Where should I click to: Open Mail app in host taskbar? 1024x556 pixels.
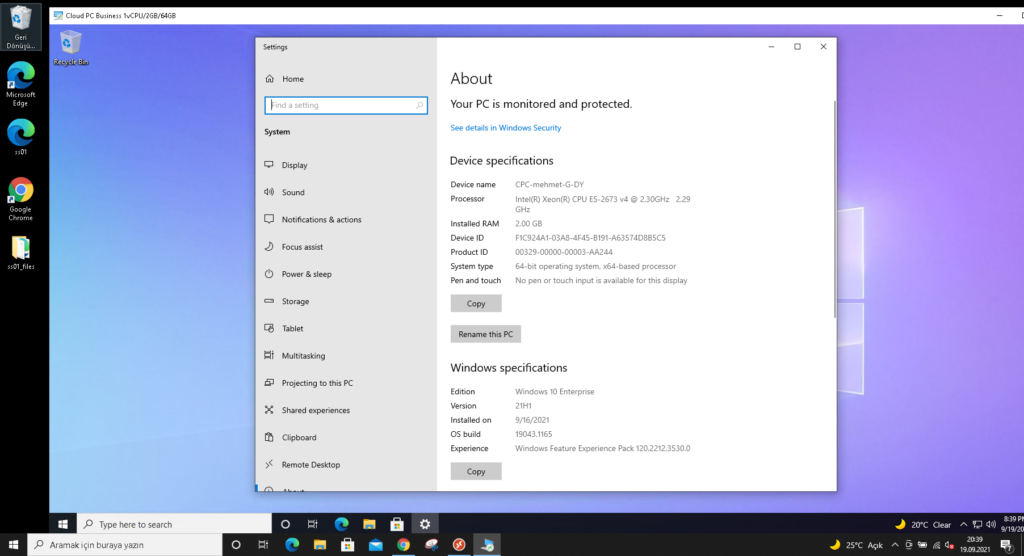376,545
